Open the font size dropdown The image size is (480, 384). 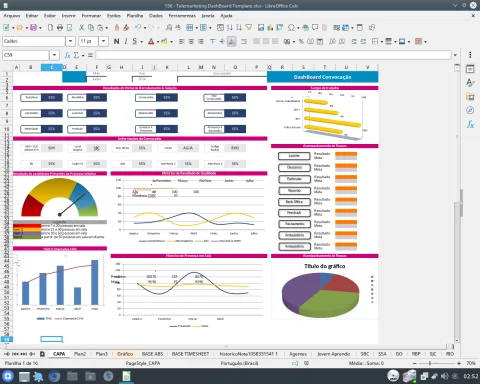tap(104, 41)
